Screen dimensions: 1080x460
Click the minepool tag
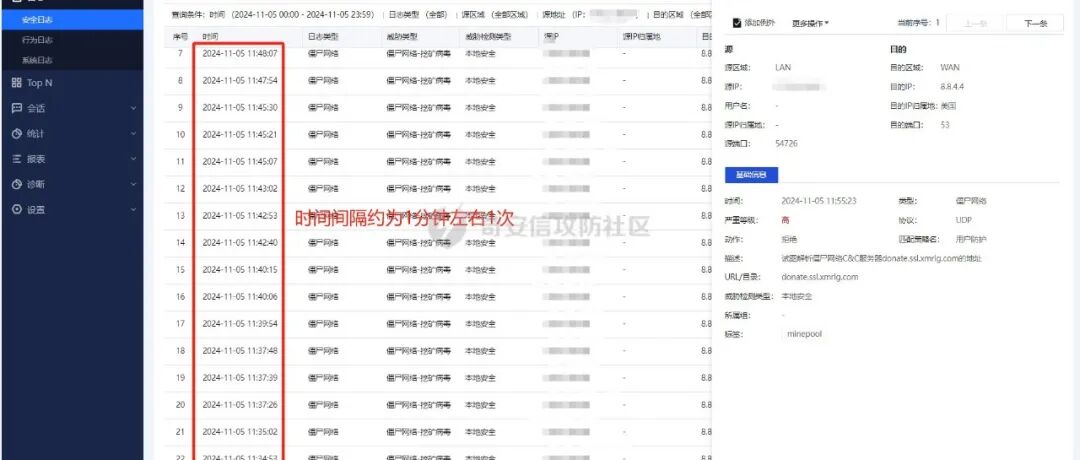click(804, 334)
